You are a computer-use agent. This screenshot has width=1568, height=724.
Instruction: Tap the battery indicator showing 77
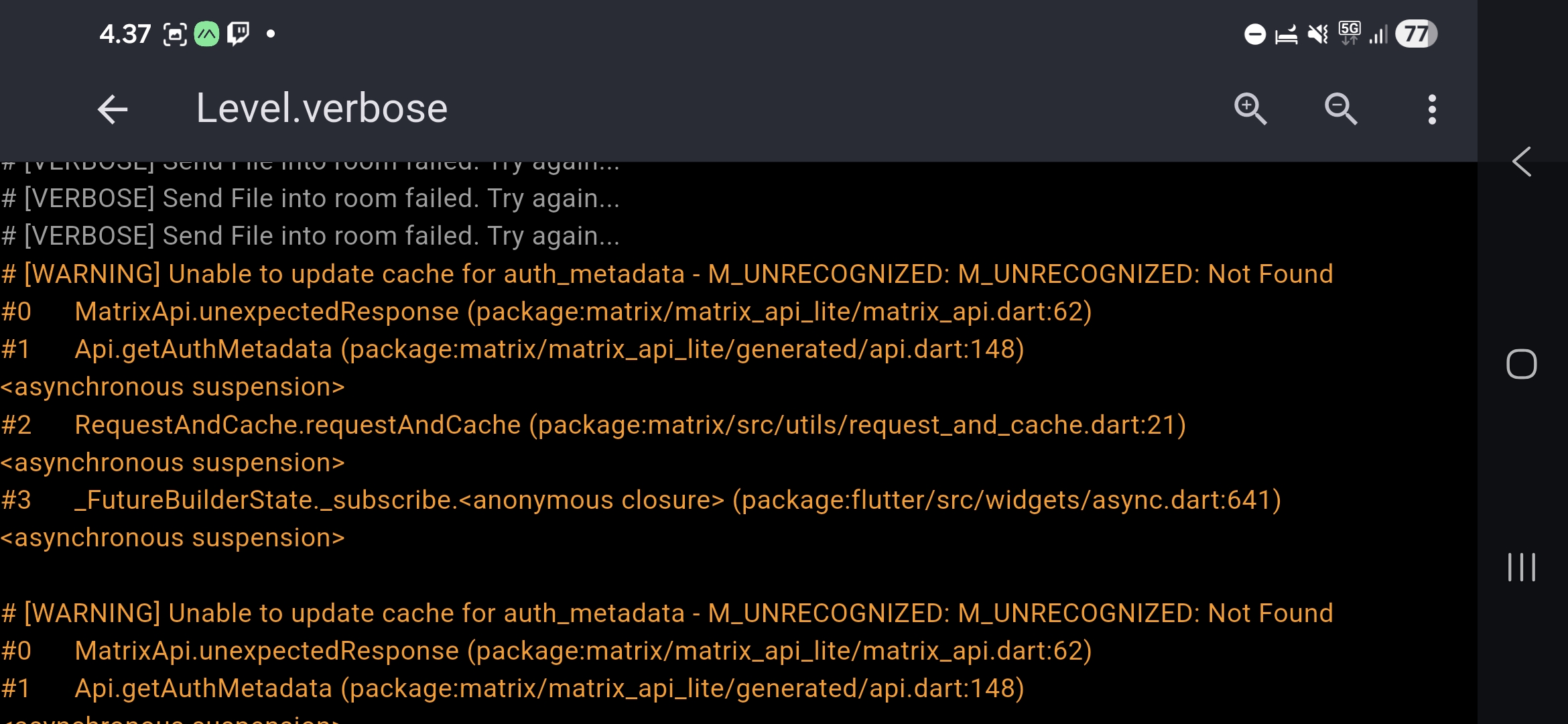pos(1415,34)
